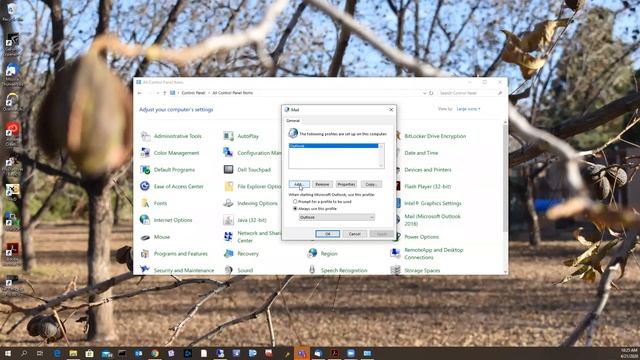Open the AutoPlay icon
Screen dimensions: 640x360
coord(229,136)
